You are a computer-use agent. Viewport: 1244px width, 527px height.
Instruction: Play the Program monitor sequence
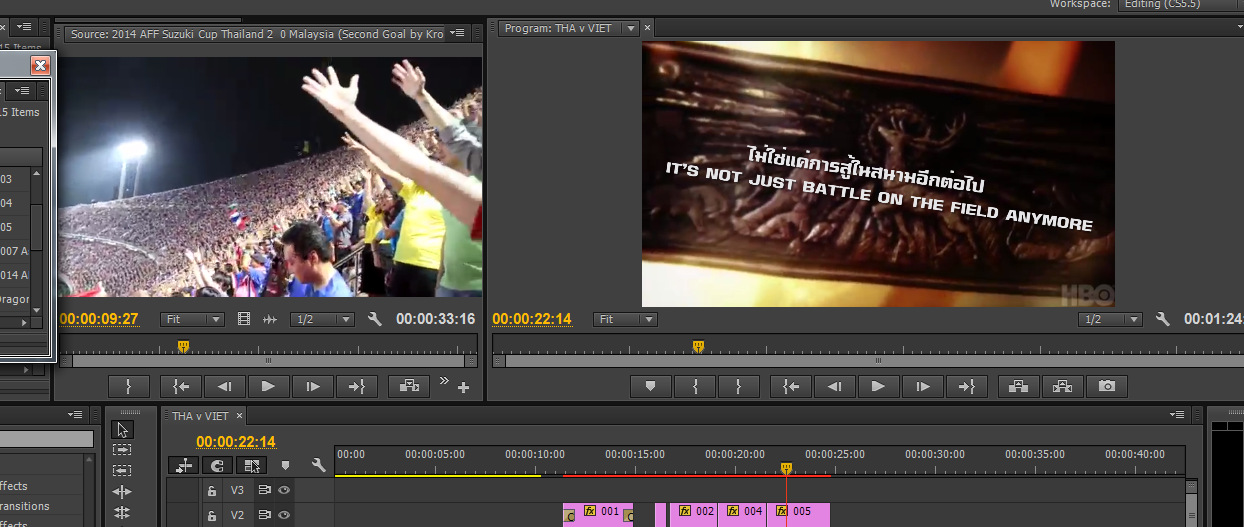coord(878,386)
